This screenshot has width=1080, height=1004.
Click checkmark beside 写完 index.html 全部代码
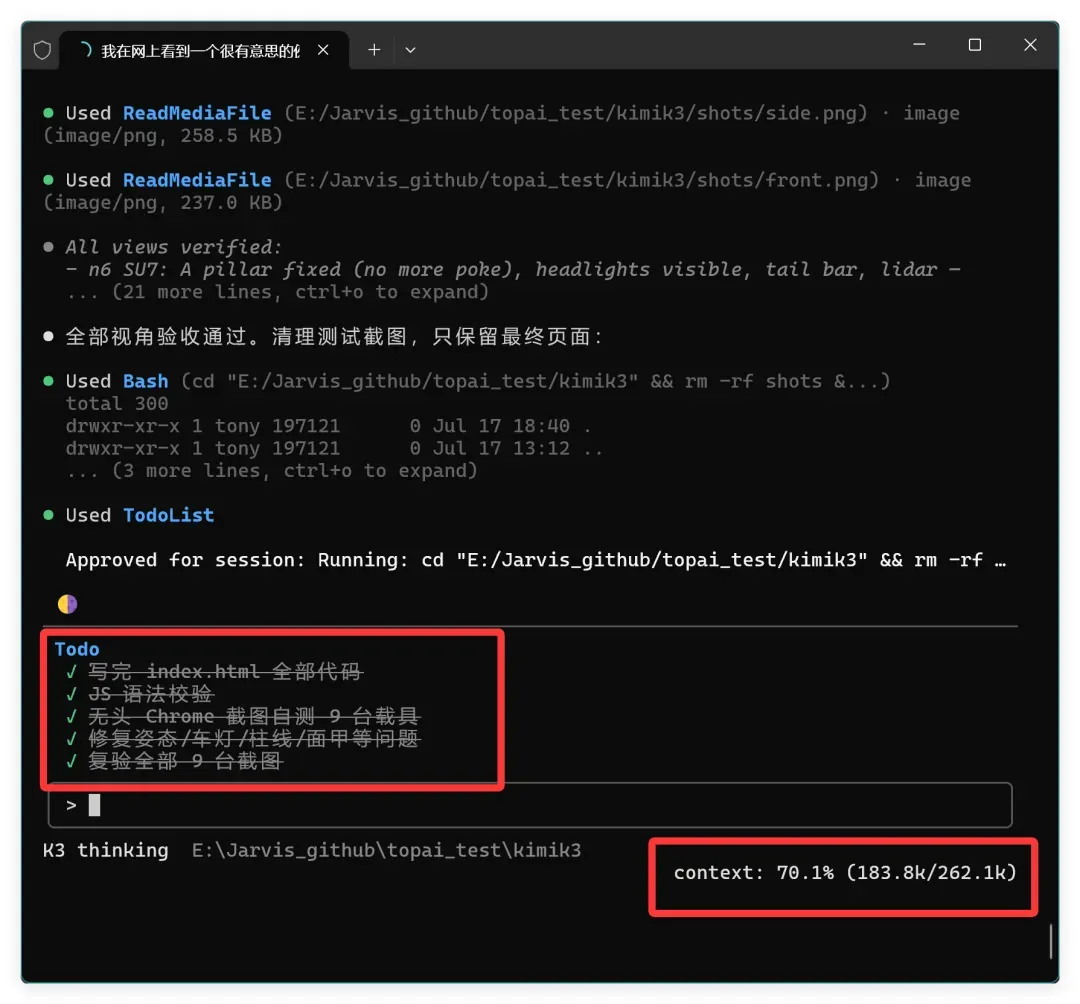(x=71, y=671)
